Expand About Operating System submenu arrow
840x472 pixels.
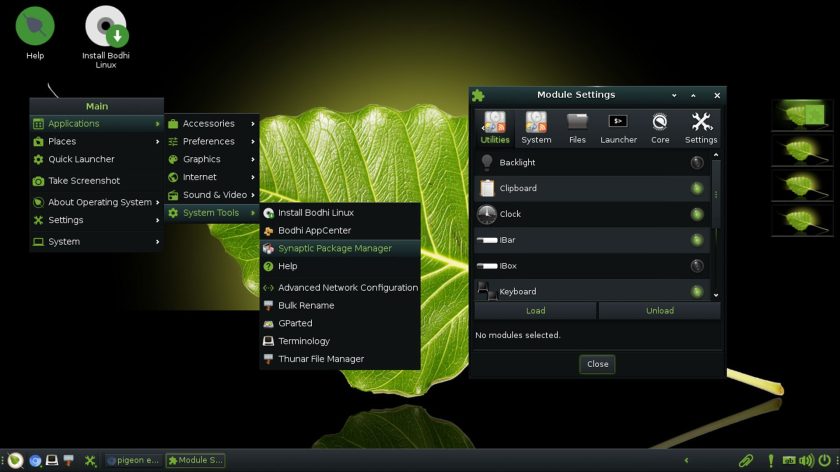[158, 202]
